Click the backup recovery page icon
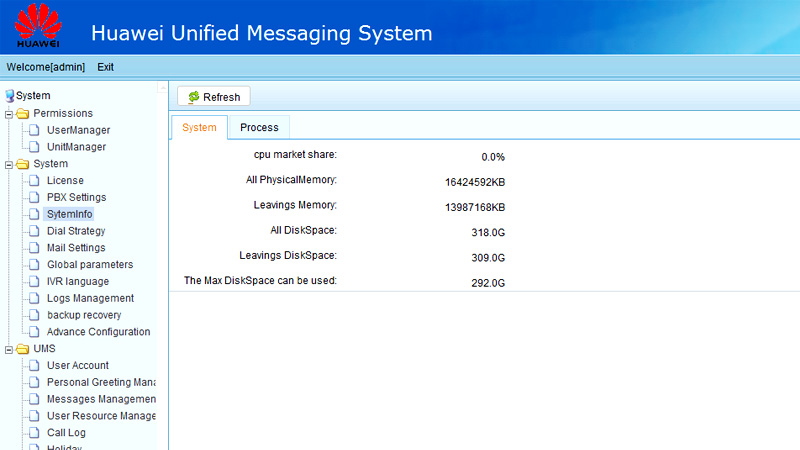The height and width of the screenshot is (450, 800). tap(34, 315)
